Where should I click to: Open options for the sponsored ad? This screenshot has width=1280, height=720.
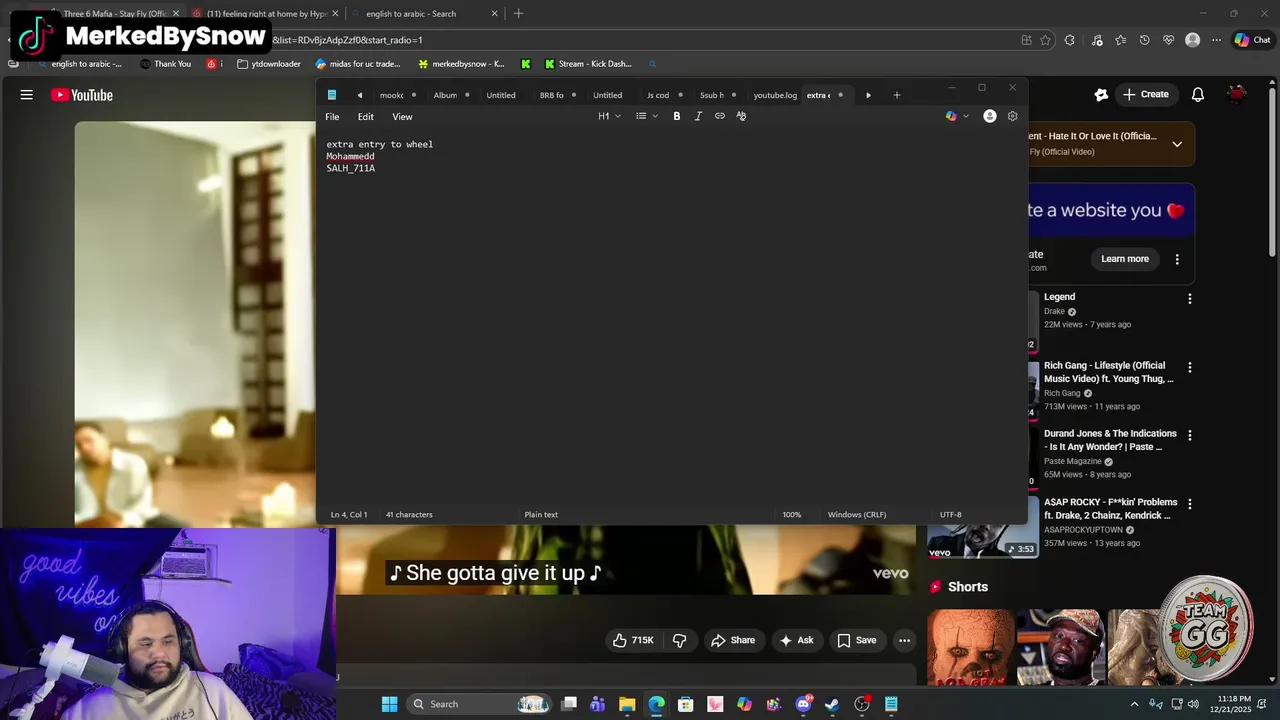click(x=1177, y=259)
